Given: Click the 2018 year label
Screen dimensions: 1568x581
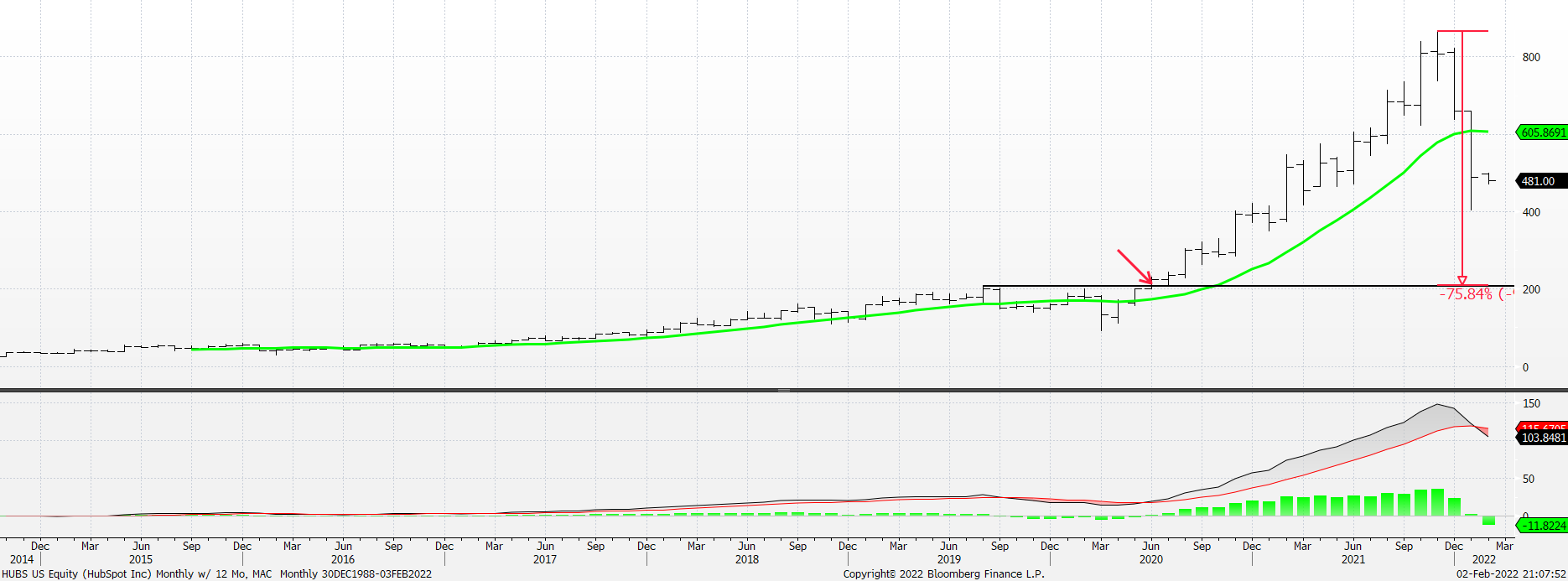Looking at the screenshot, I should [747, 559].
